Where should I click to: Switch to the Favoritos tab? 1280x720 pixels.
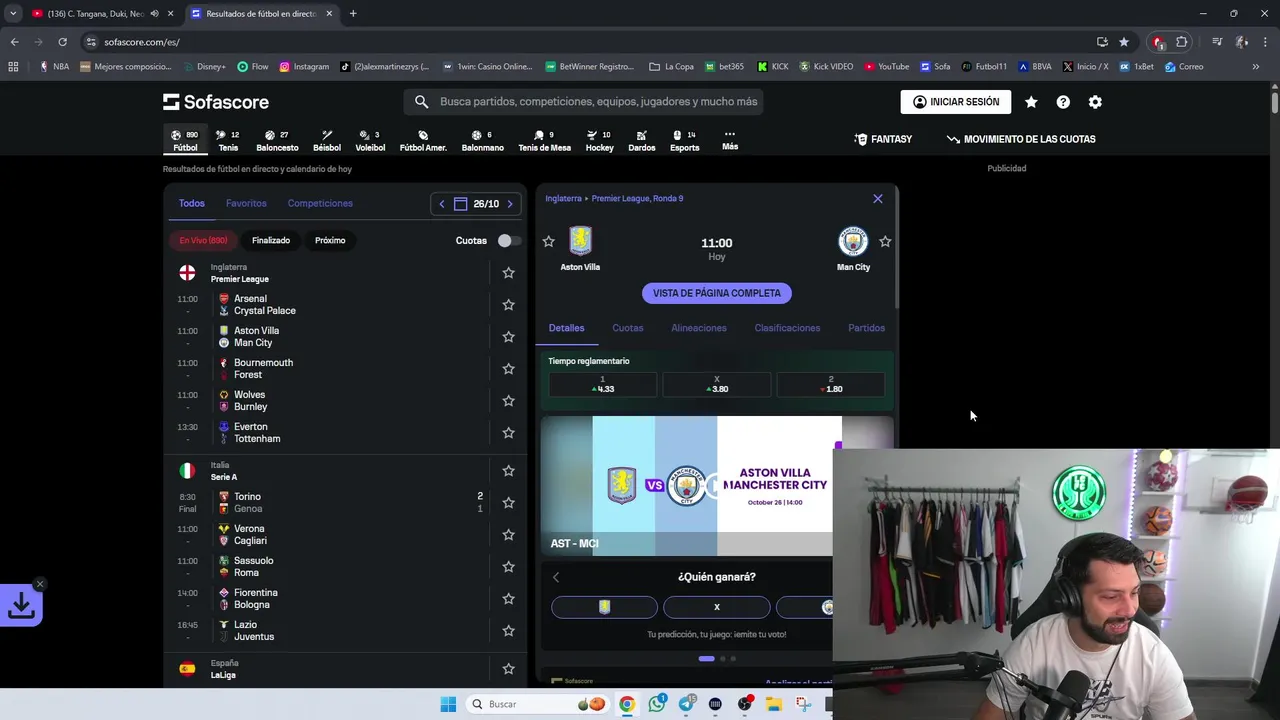[246, 203]
